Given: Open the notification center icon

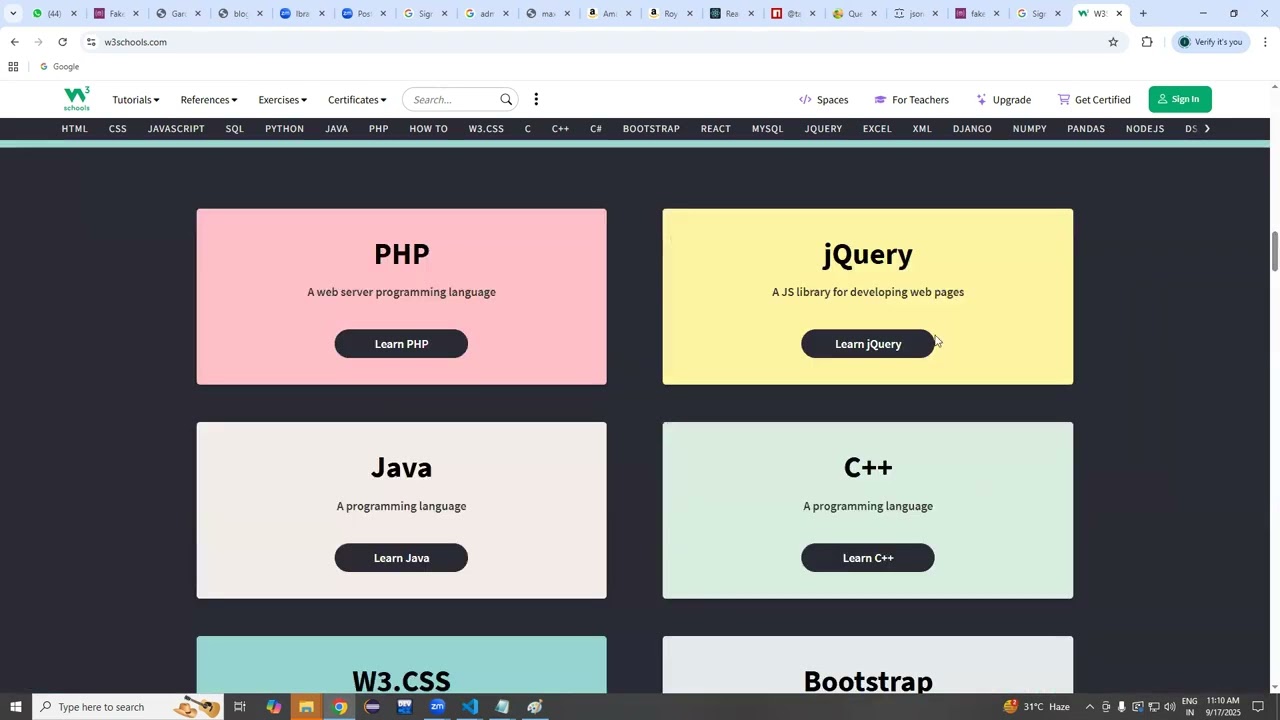Looking at the screenshot, I should (x=1258, y=707).
